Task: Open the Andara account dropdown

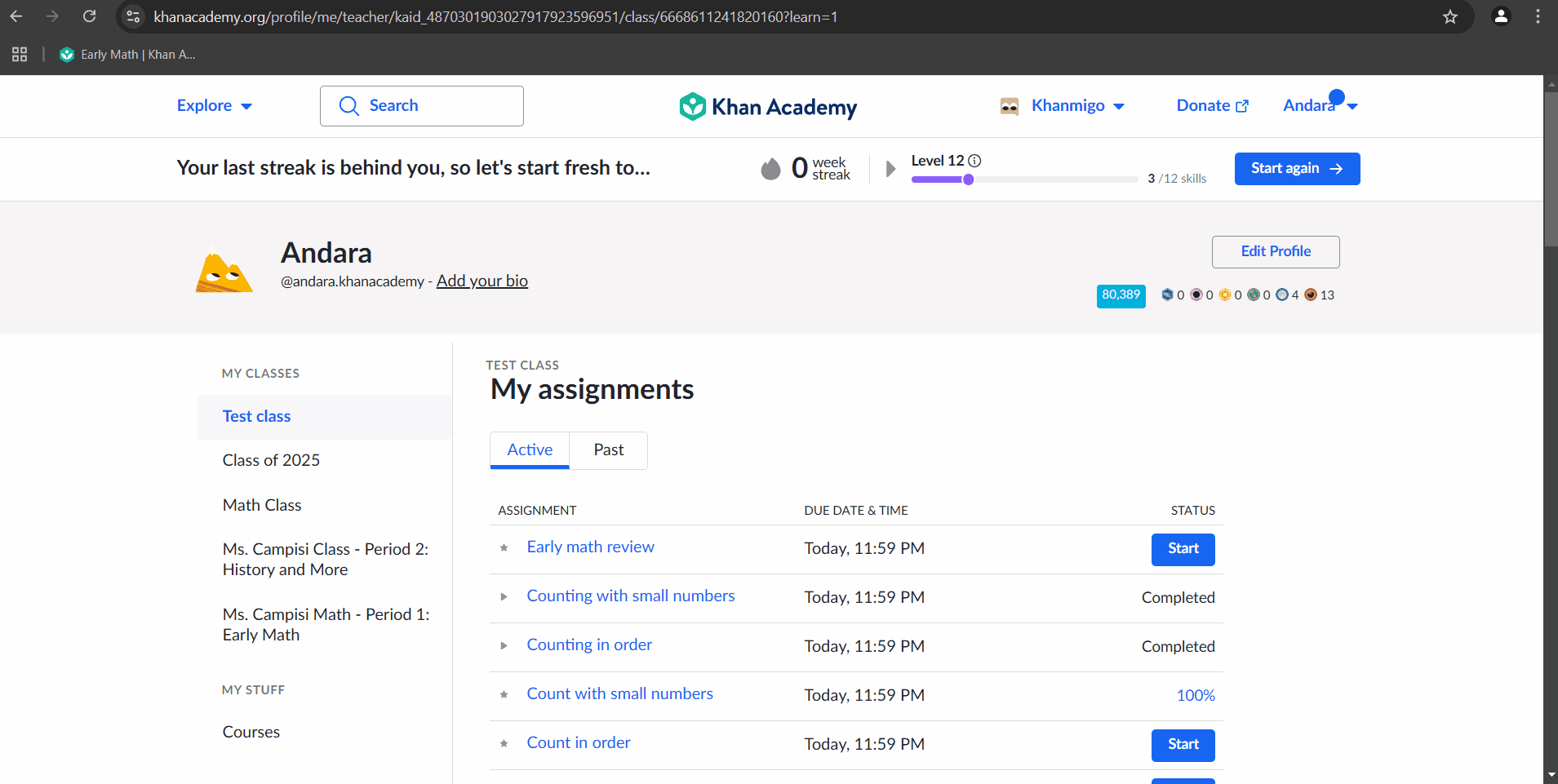Action: (x=1320, y=106)
